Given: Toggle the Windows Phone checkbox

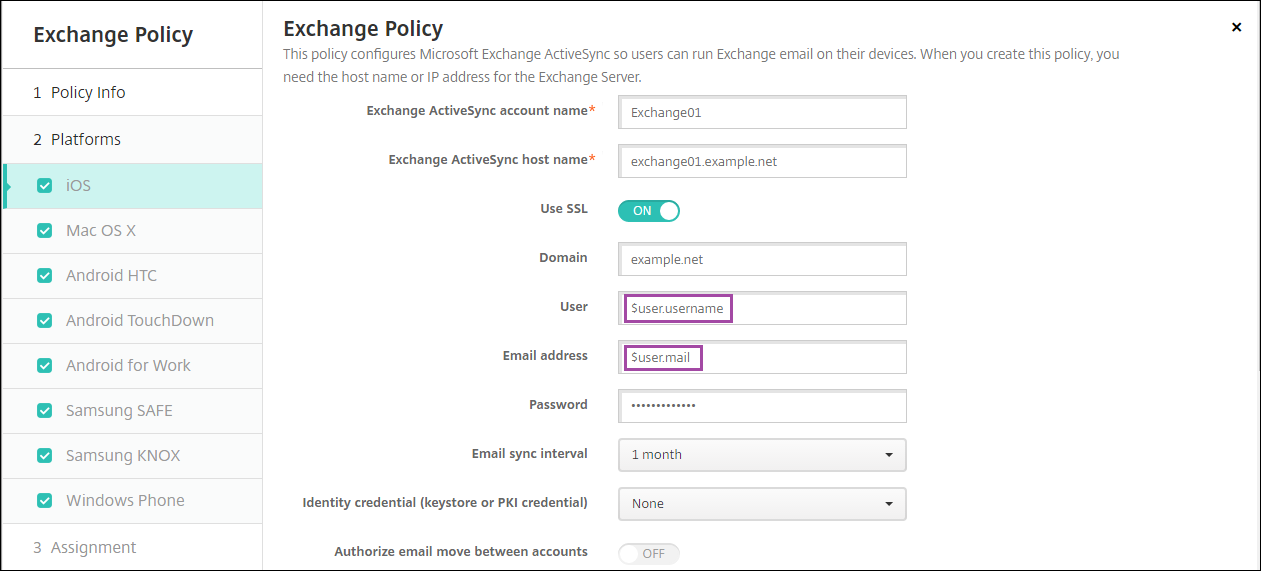Looking at the screenshot, I should click(x=44, y=501).
